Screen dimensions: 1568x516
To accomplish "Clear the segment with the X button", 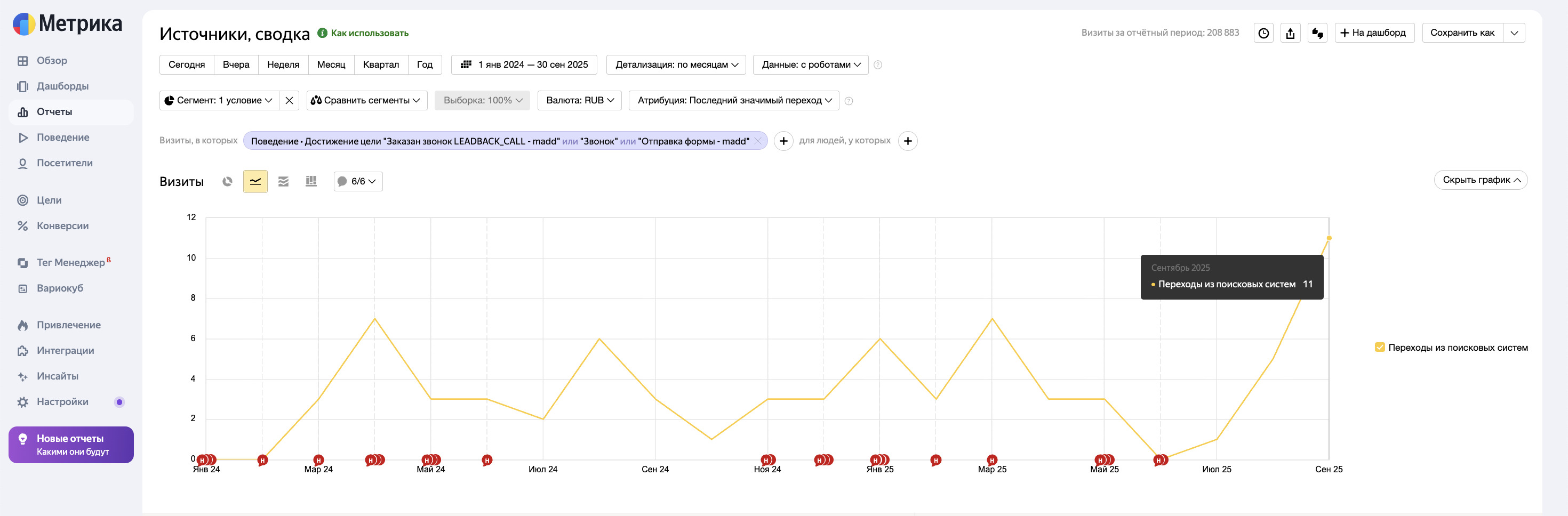I will pyautogui.click(x=289, y=100).
